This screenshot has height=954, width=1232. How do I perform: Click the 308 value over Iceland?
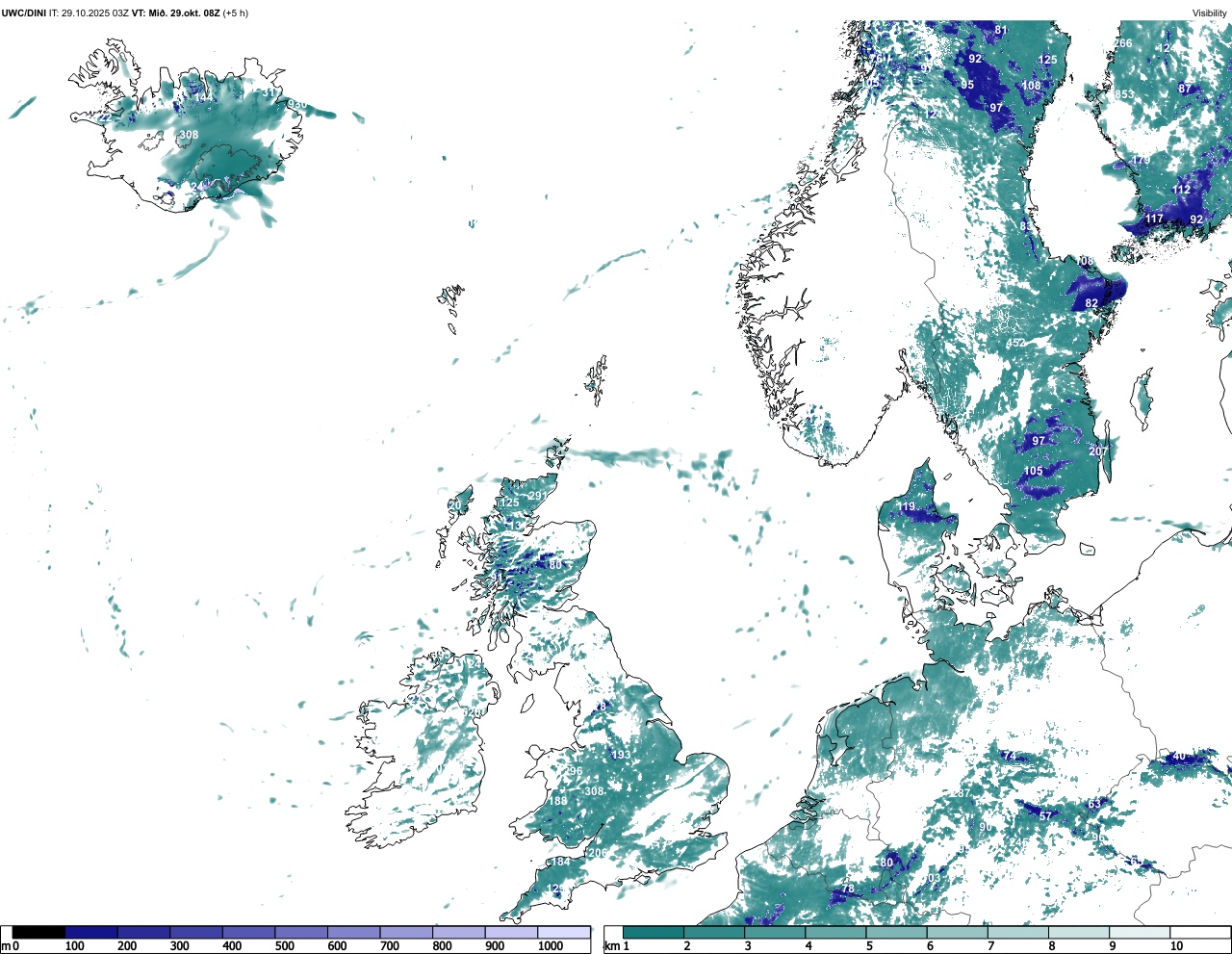point(189,135)
